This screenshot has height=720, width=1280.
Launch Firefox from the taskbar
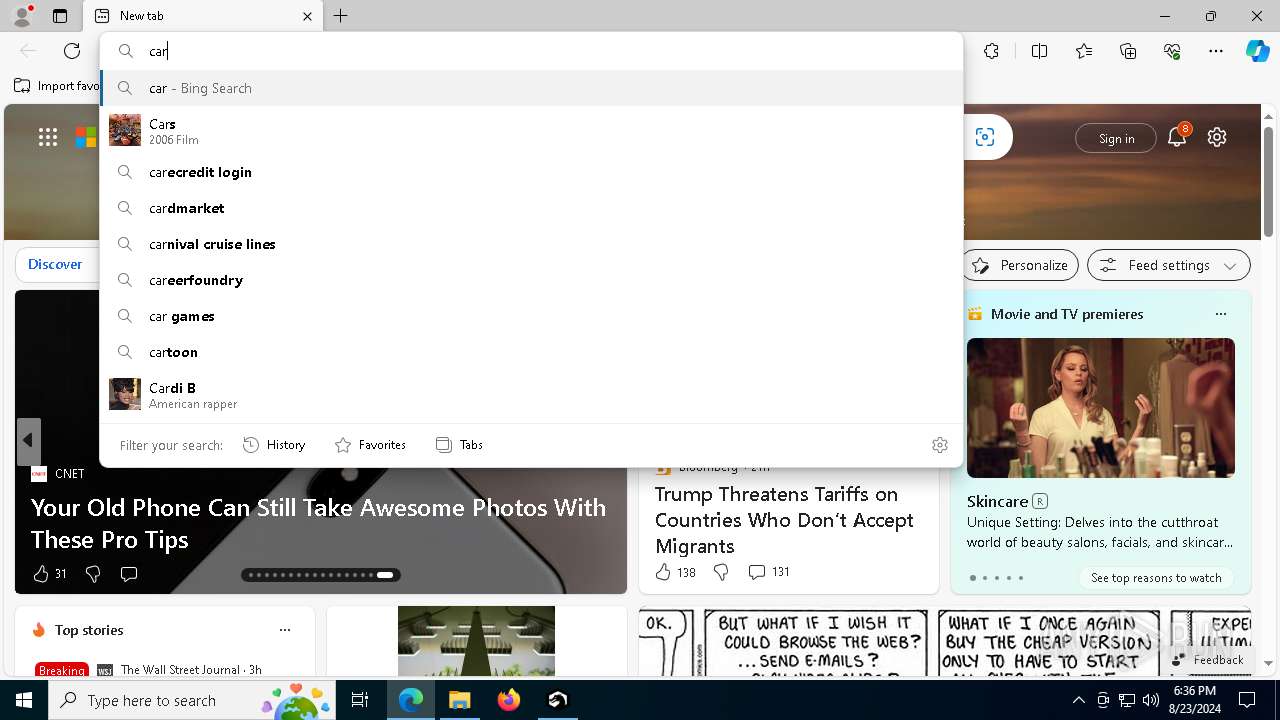tap(509, 700)
